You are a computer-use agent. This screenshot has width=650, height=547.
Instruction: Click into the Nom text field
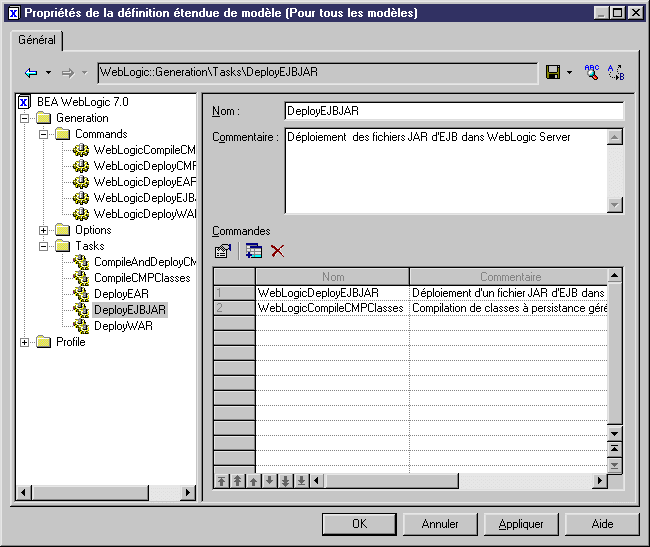pos(453,111)
